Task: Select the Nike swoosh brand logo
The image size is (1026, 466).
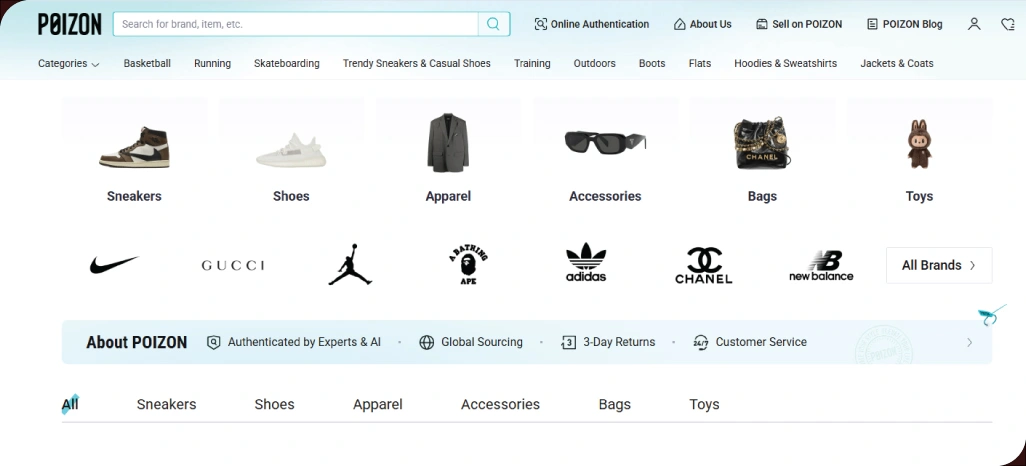Action: 114,264
